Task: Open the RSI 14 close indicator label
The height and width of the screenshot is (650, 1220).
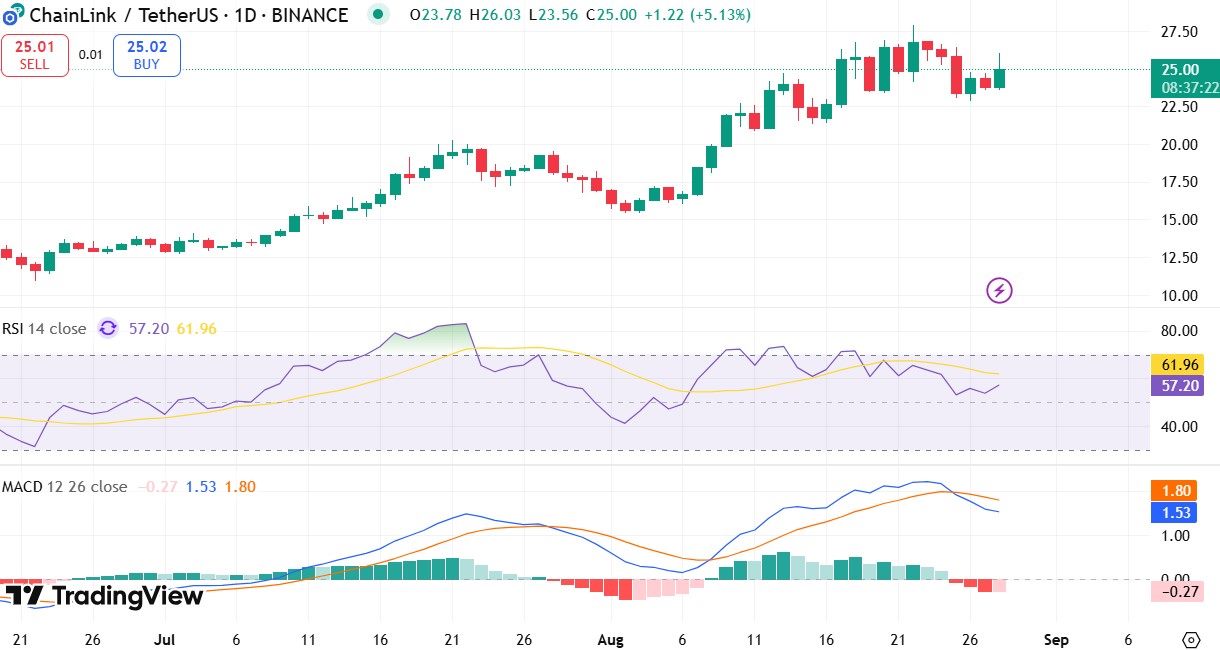Action: pyautogui.click(x=43, y=328)
